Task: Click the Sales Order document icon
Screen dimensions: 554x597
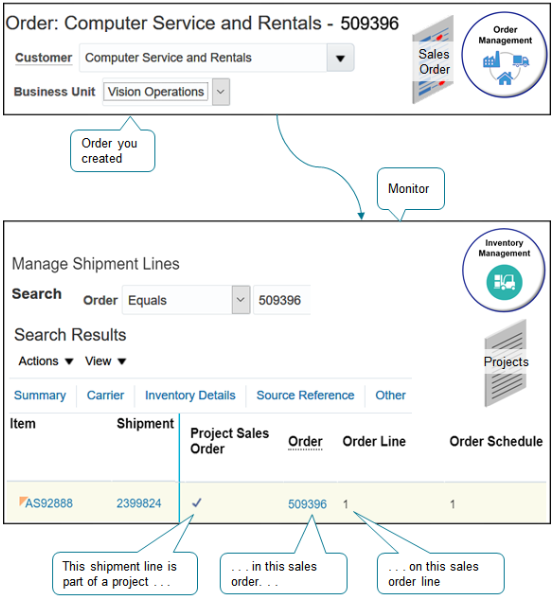Action: tap(434, 60)
